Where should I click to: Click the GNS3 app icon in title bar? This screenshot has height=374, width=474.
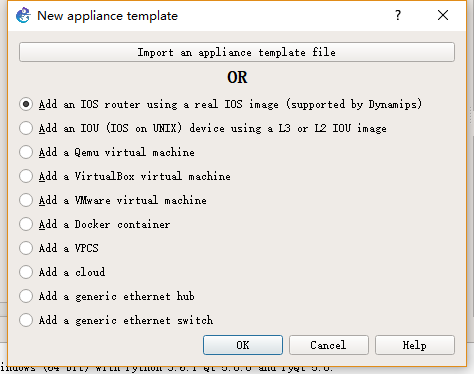[x=23, y=16]
